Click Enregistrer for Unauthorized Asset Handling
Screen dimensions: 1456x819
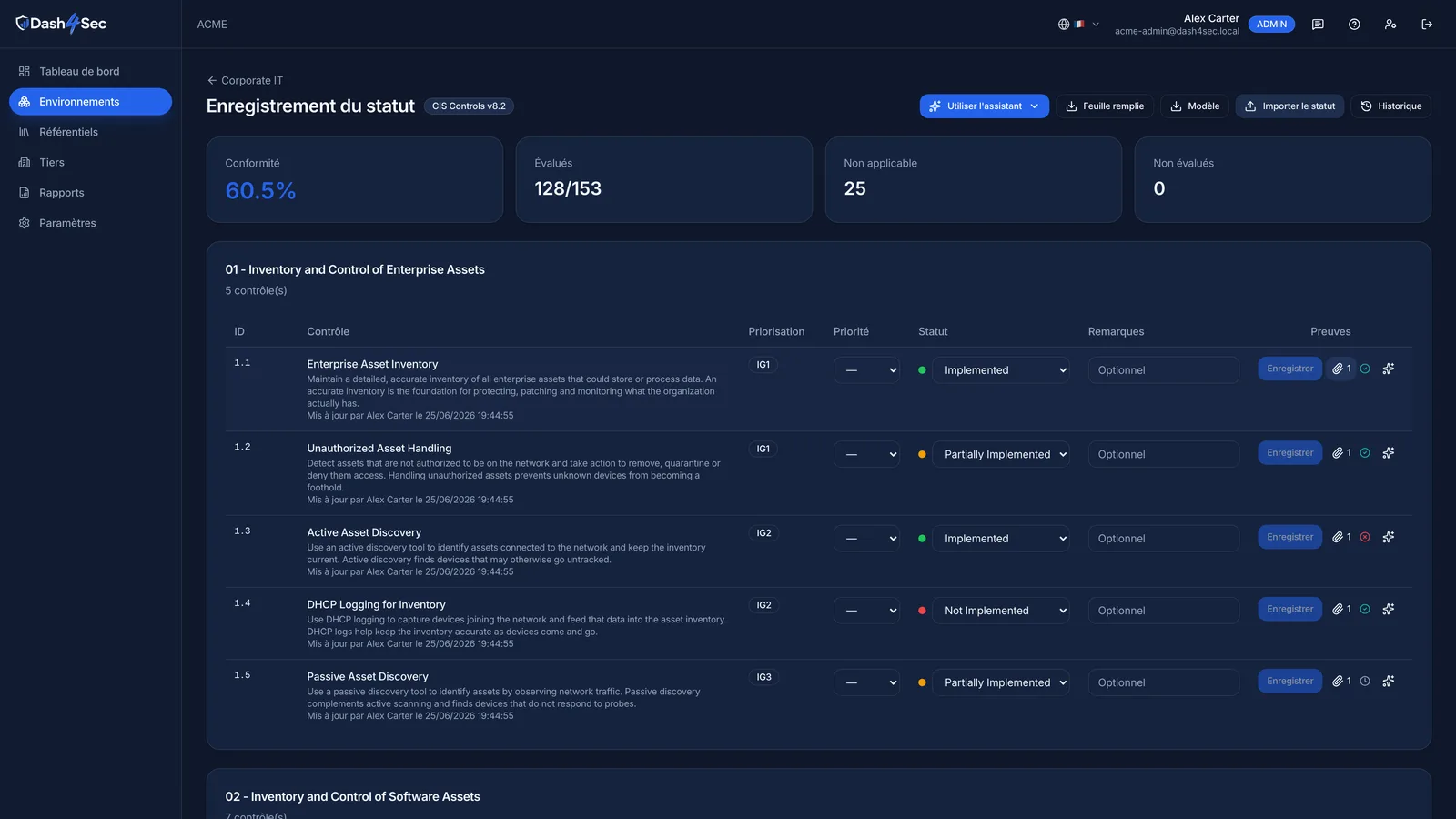click(x=1289, y=453)
